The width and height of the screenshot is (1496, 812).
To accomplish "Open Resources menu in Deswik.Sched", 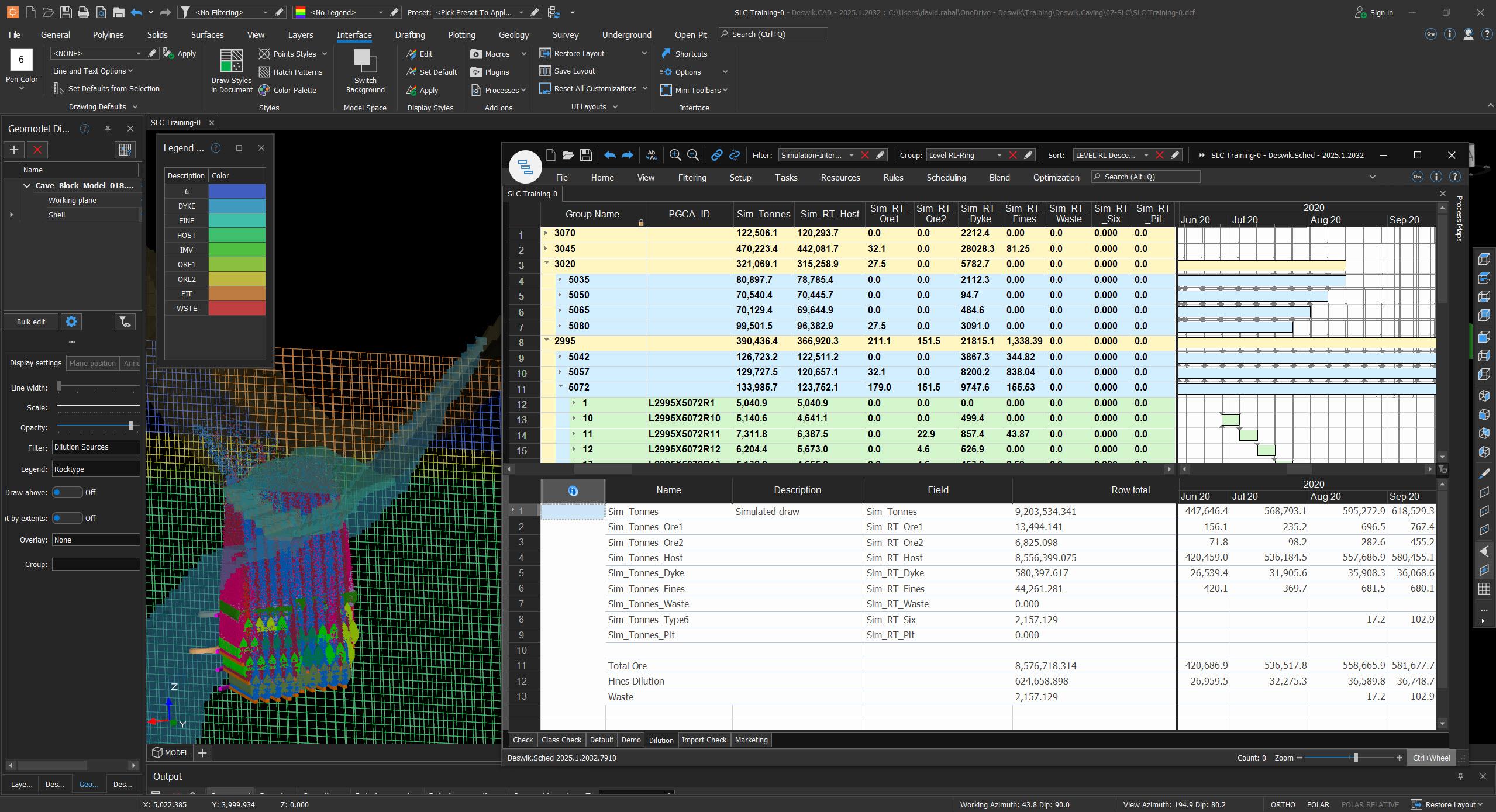I will coord(840,177).
